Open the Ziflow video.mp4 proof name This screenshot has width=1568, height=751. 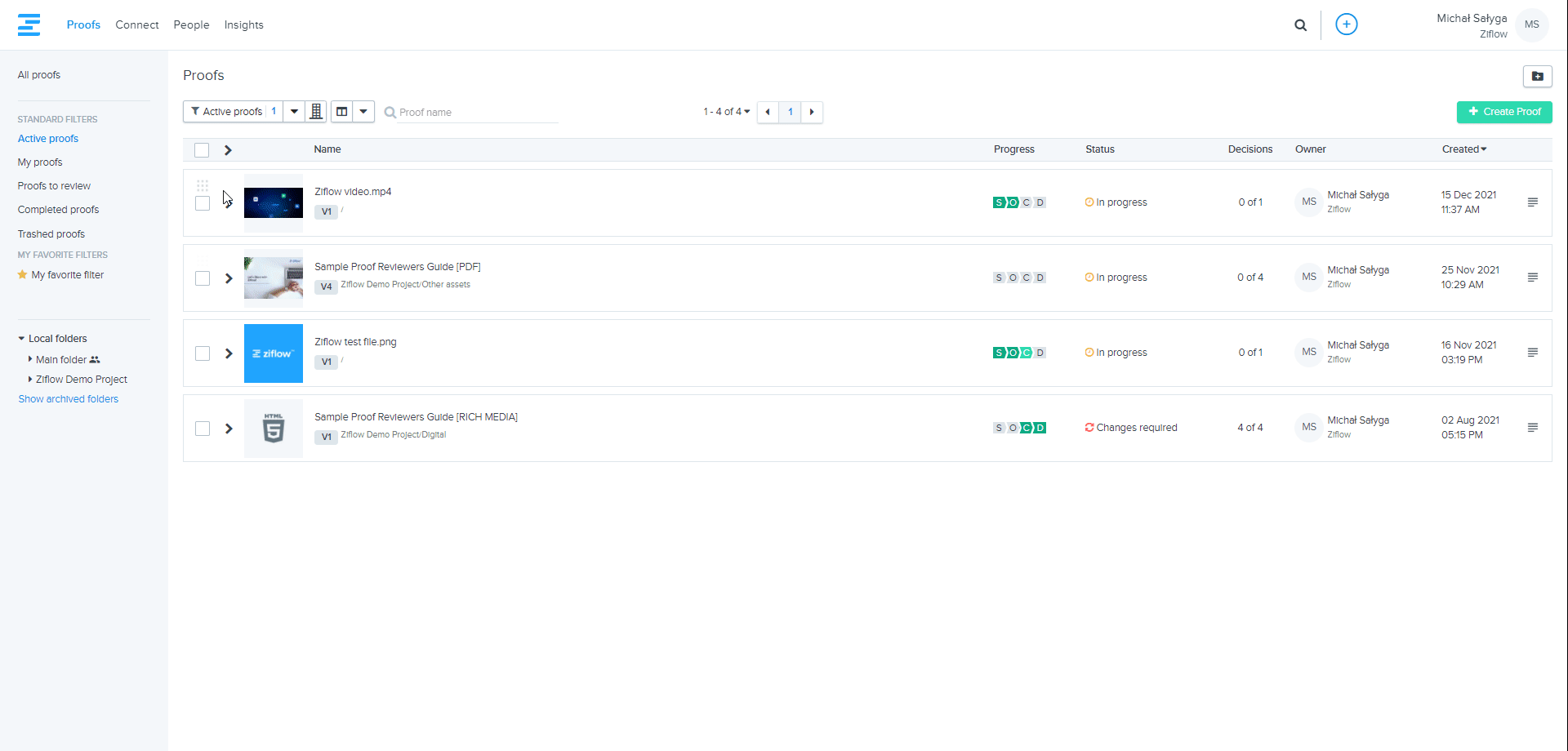click(x=353, y=192)
